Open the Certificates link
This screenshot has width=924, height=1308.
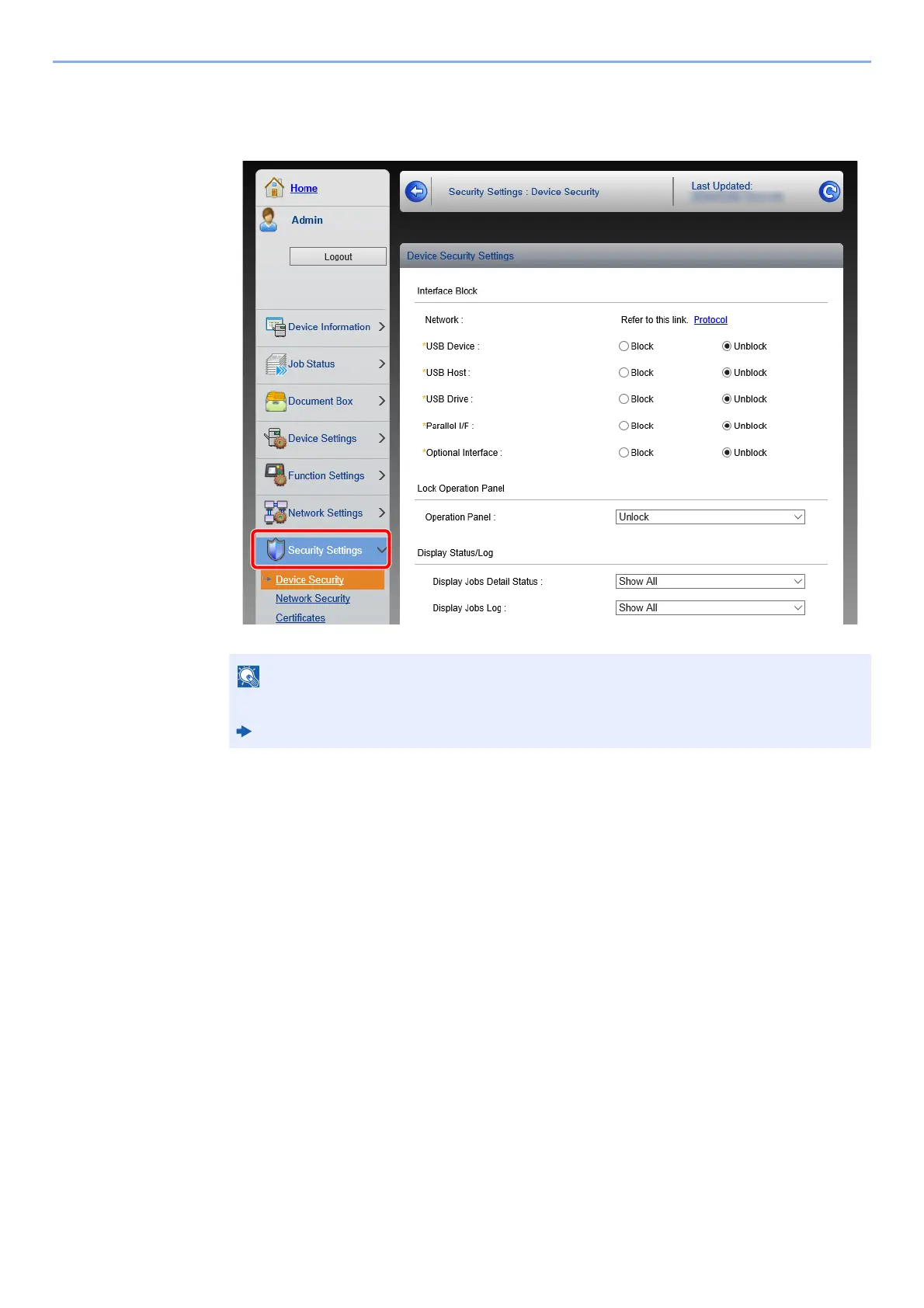coord(300,618)
